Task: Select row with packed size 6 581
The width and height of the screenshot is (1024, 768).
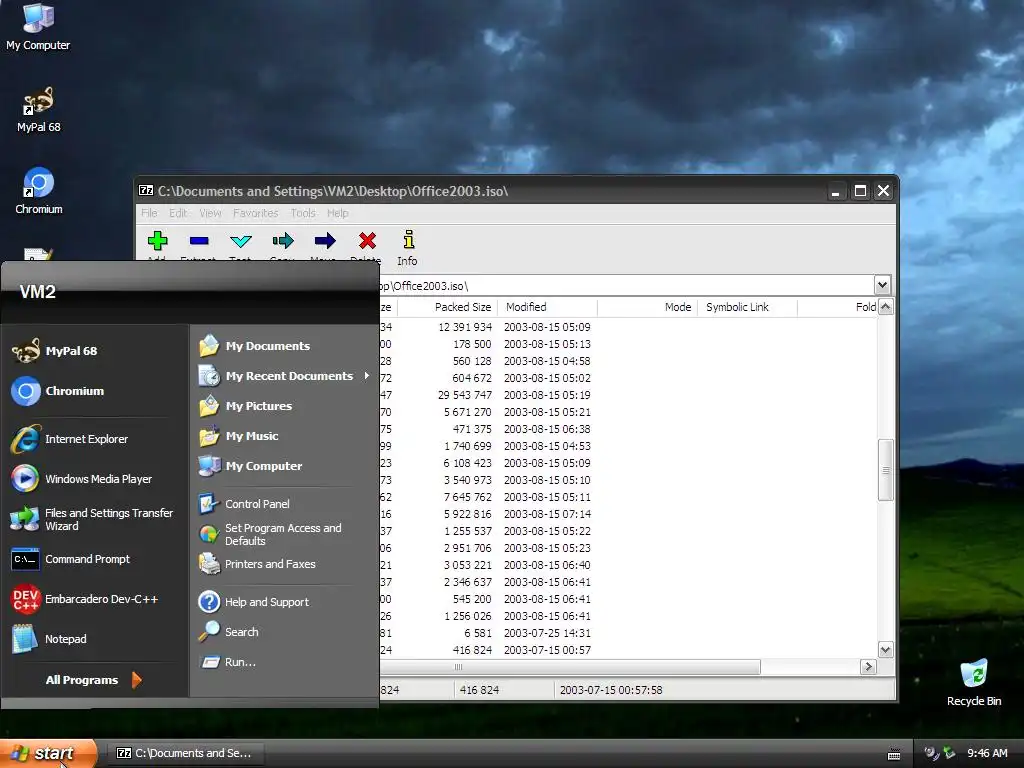Action: (628, 633)
